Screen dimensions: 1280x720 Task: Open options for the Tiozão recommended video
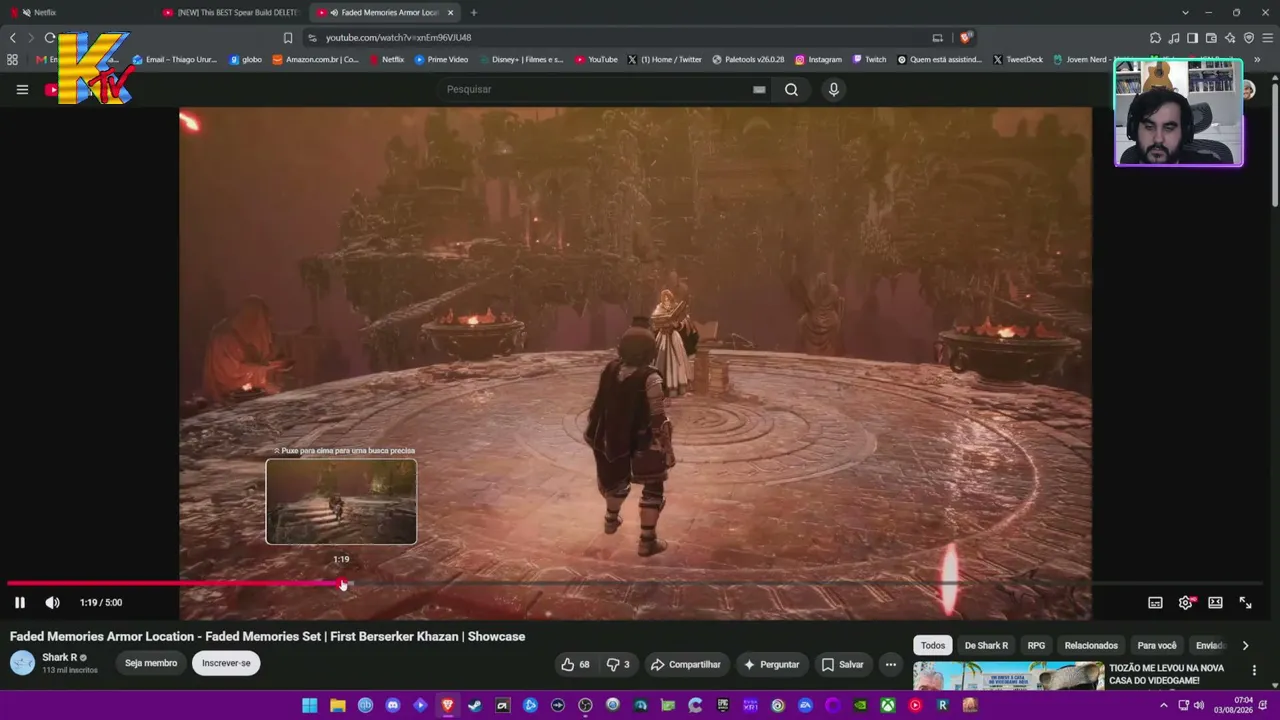coord(1254,670)
